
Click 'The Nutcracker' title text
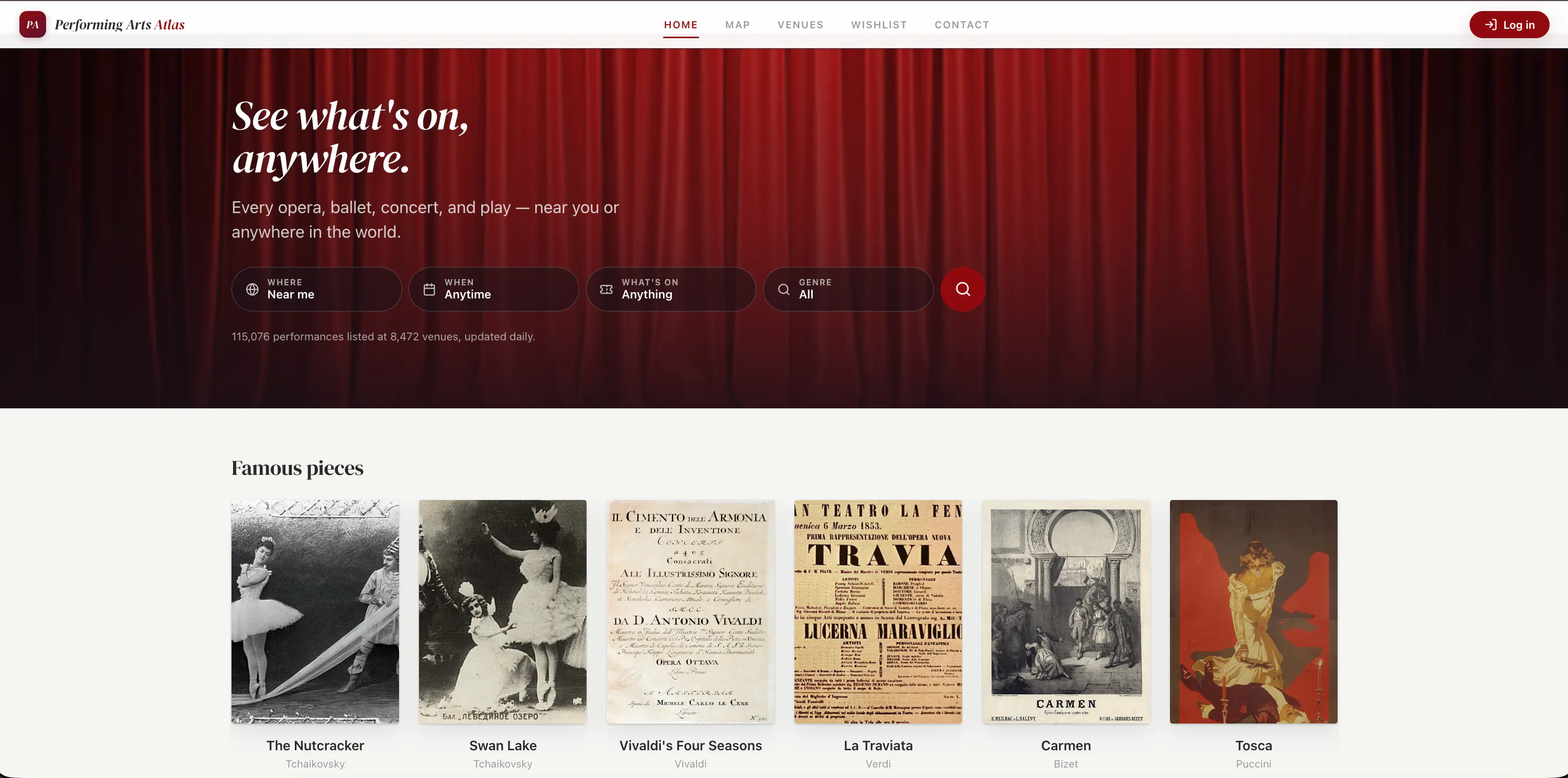tap(315, 745)
